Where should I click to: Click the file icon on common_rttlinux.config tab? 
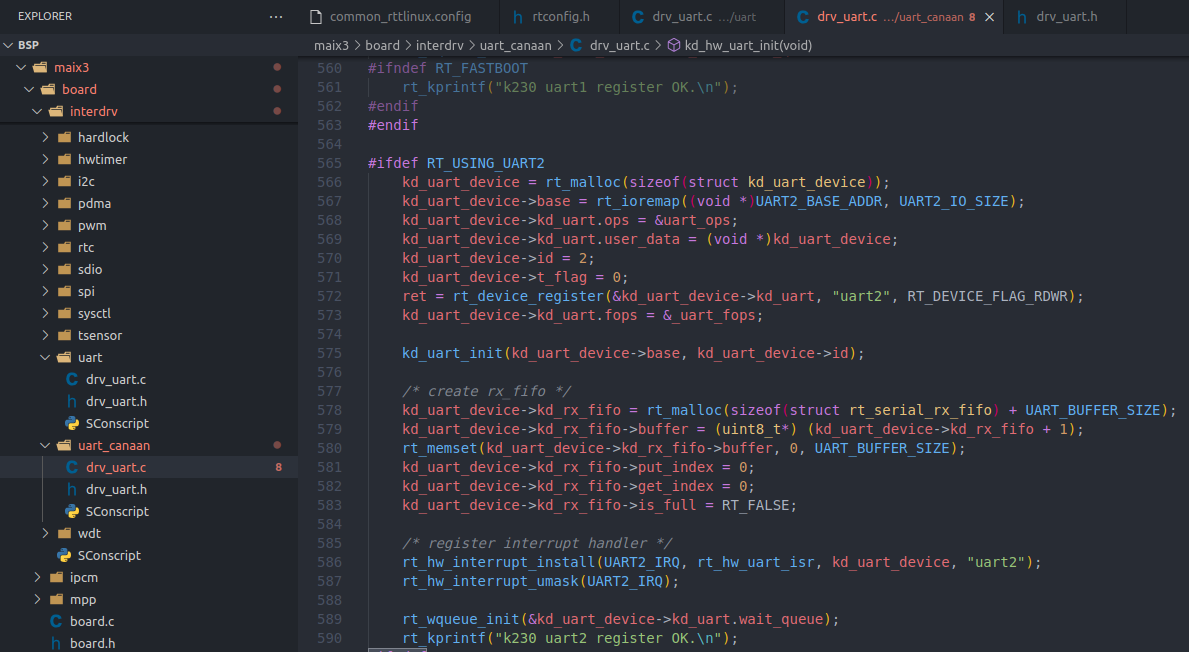click(316, 17)
